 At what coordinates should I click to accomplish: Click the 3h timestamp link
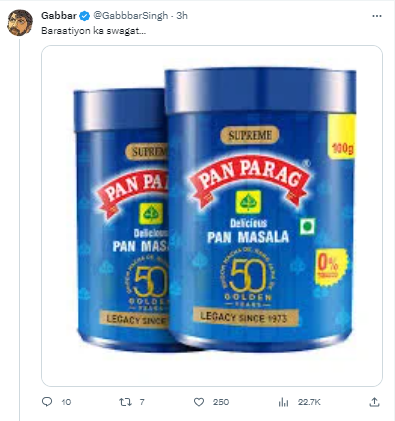coord(182,16)
